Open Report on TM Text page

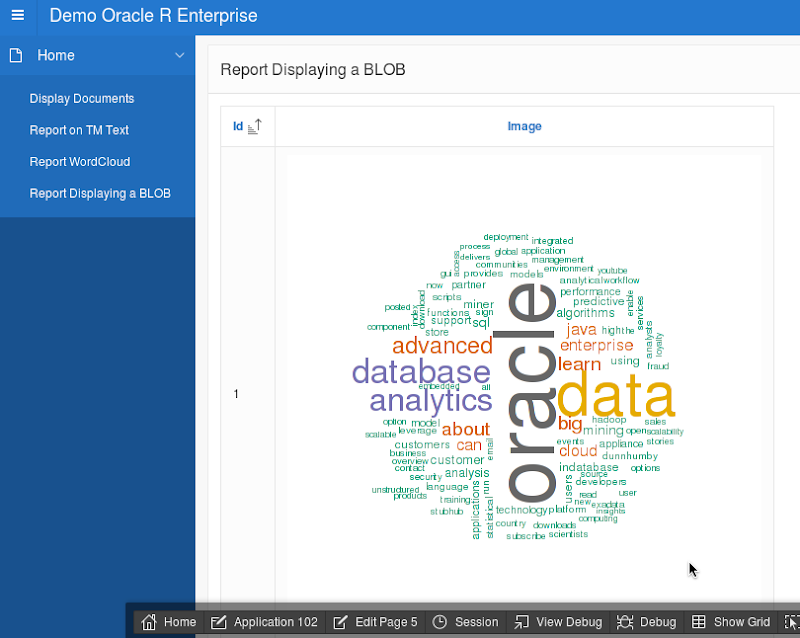79,130
